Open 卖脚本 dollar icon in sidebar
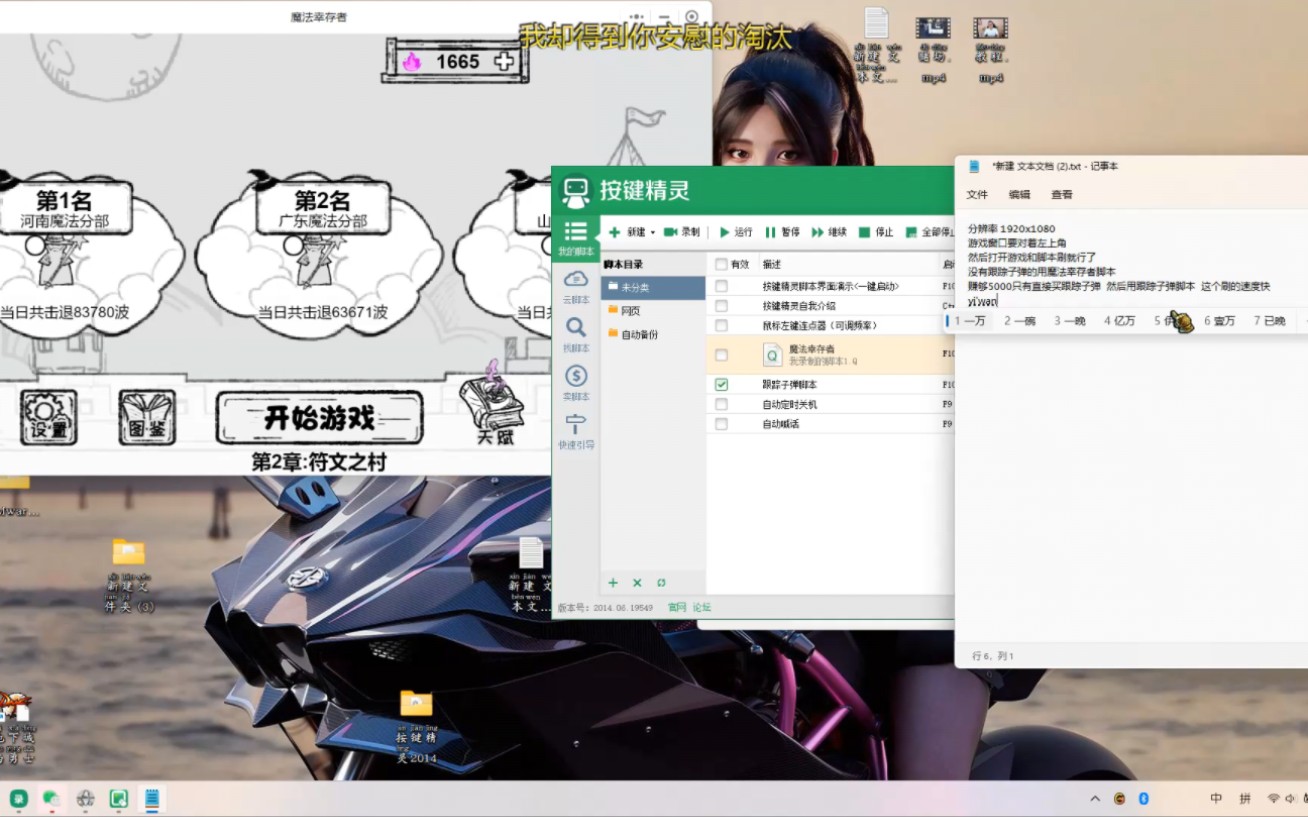The width and height of the screenshot is (1308, 817). coord(575,383)
